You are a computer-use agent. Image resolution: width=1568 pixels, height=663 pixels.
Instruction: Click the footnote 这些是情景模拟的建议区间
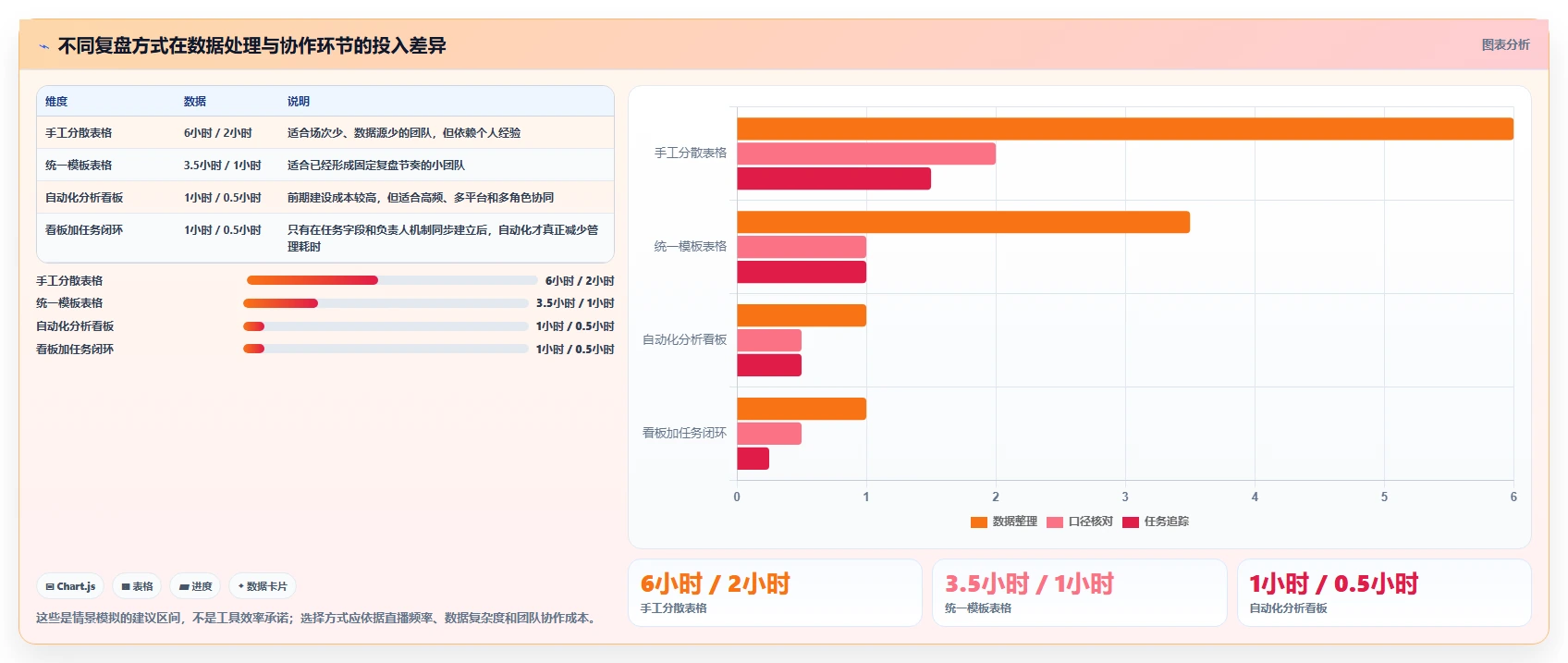318,618
